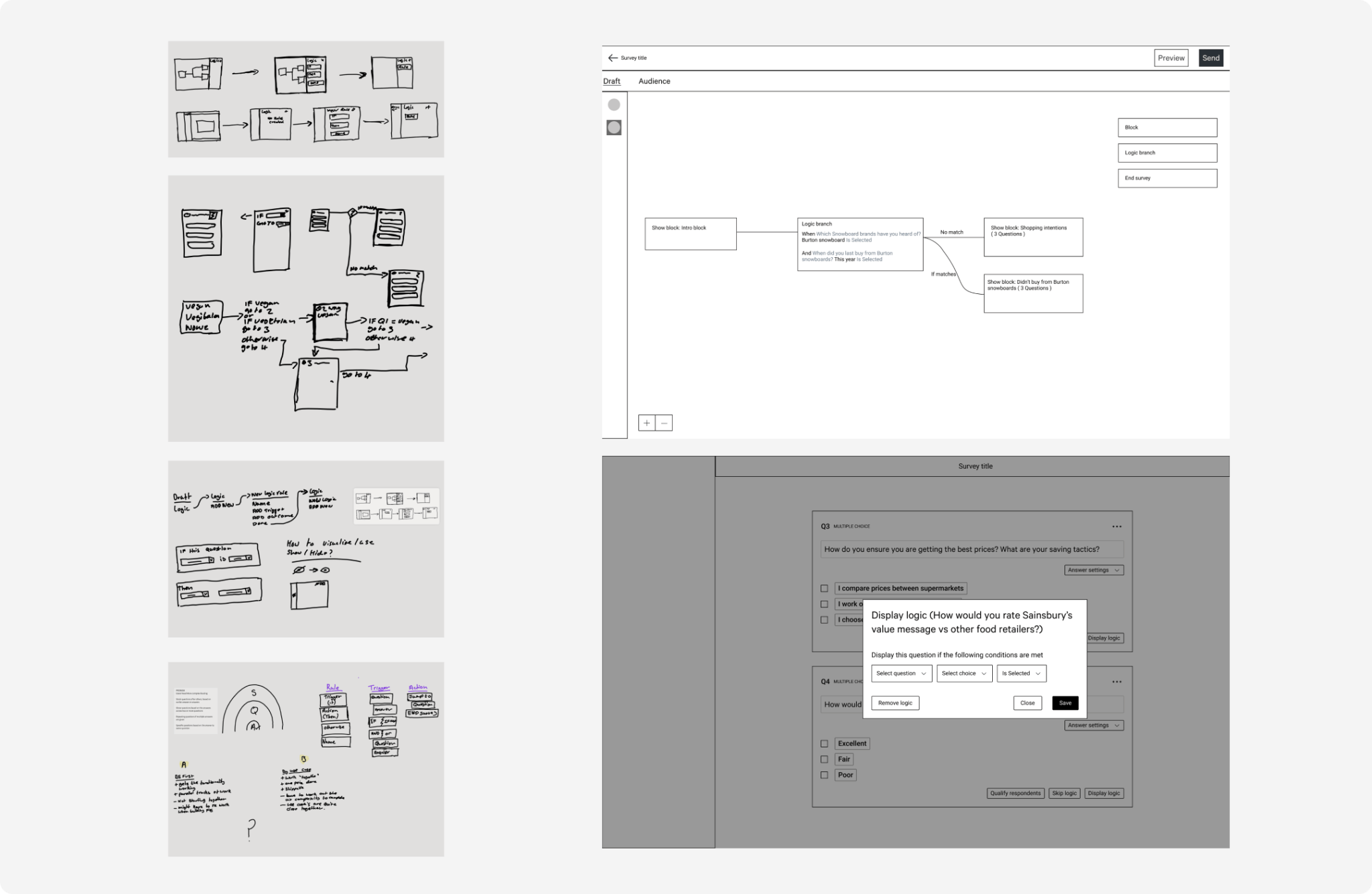Select the 'Show block: Intro block' node

691,234
